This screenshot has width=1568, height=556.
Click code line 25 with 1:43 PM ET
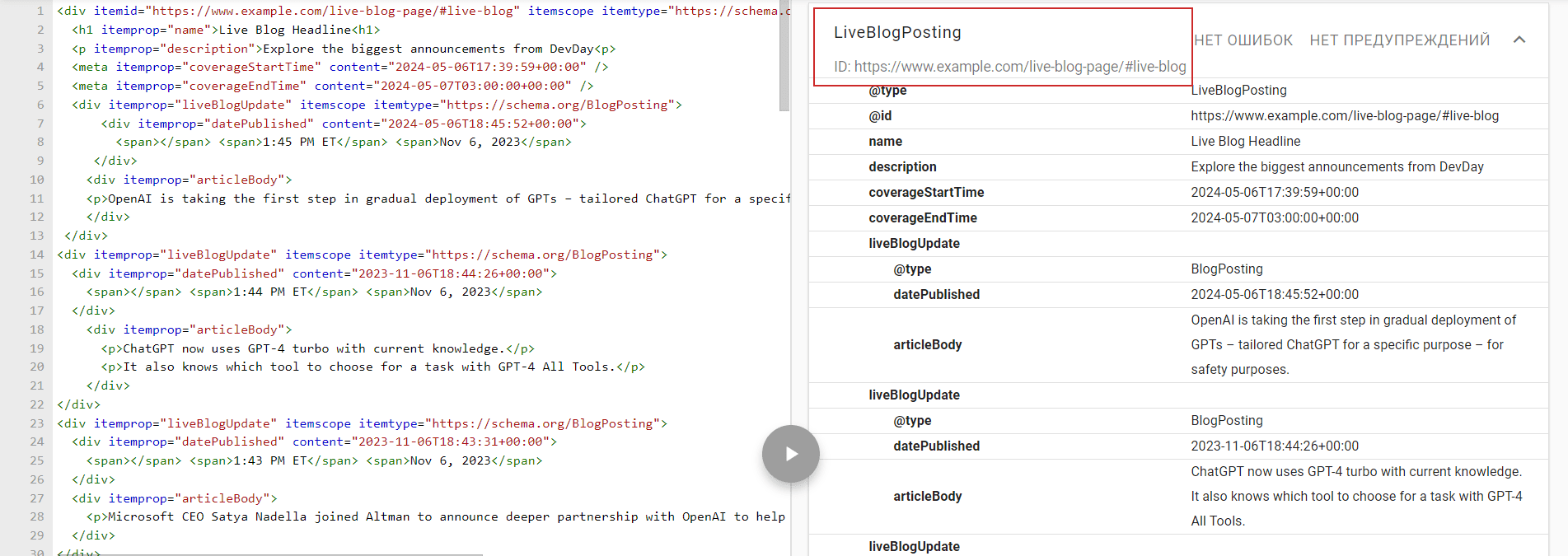point(314,460)
